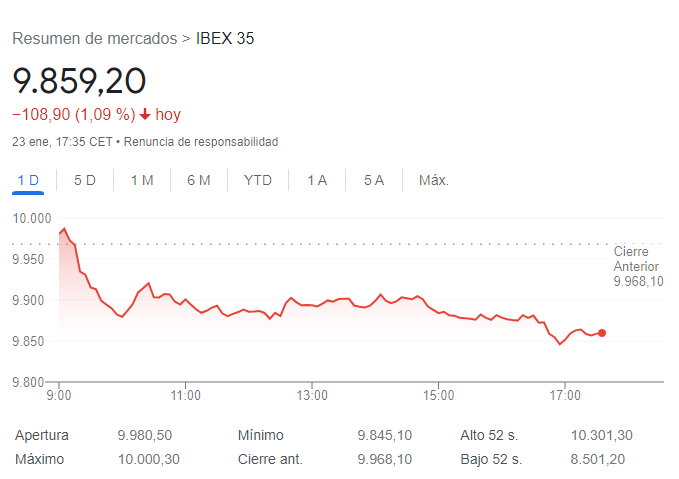Open the 1 M chart tab
Viewport: 679px width, 479px height.
[x=142, y=180]
